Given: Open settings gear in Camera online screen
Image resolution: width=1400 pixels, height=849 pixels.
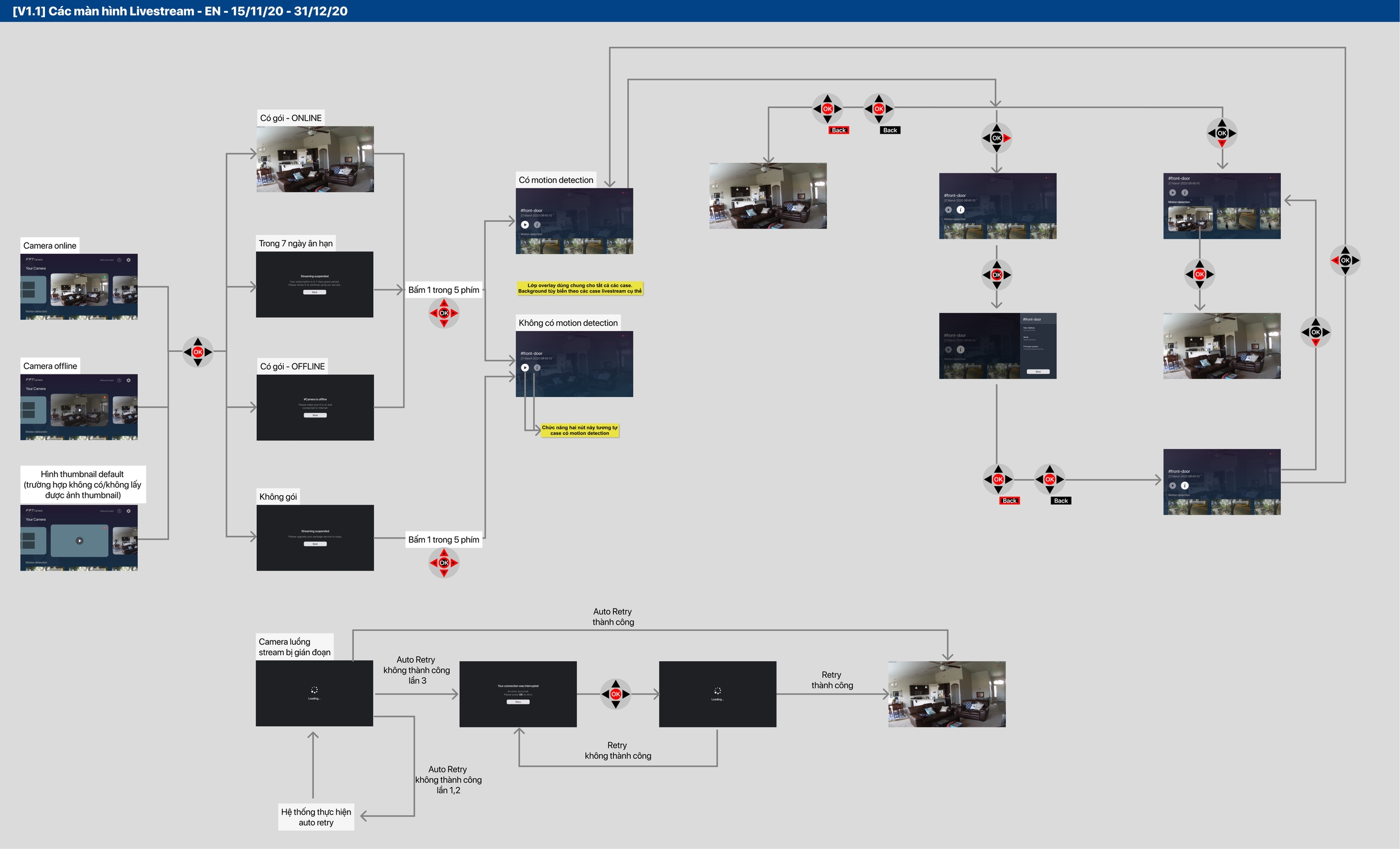Looking at the screenshot, I should pyautogui.click(x=128, y=260).
